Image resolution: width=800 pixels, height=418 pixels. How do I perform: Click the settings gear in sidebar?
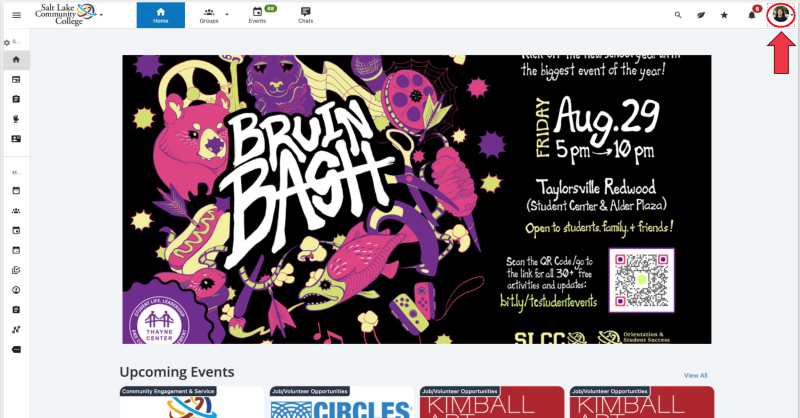point(7,43)
